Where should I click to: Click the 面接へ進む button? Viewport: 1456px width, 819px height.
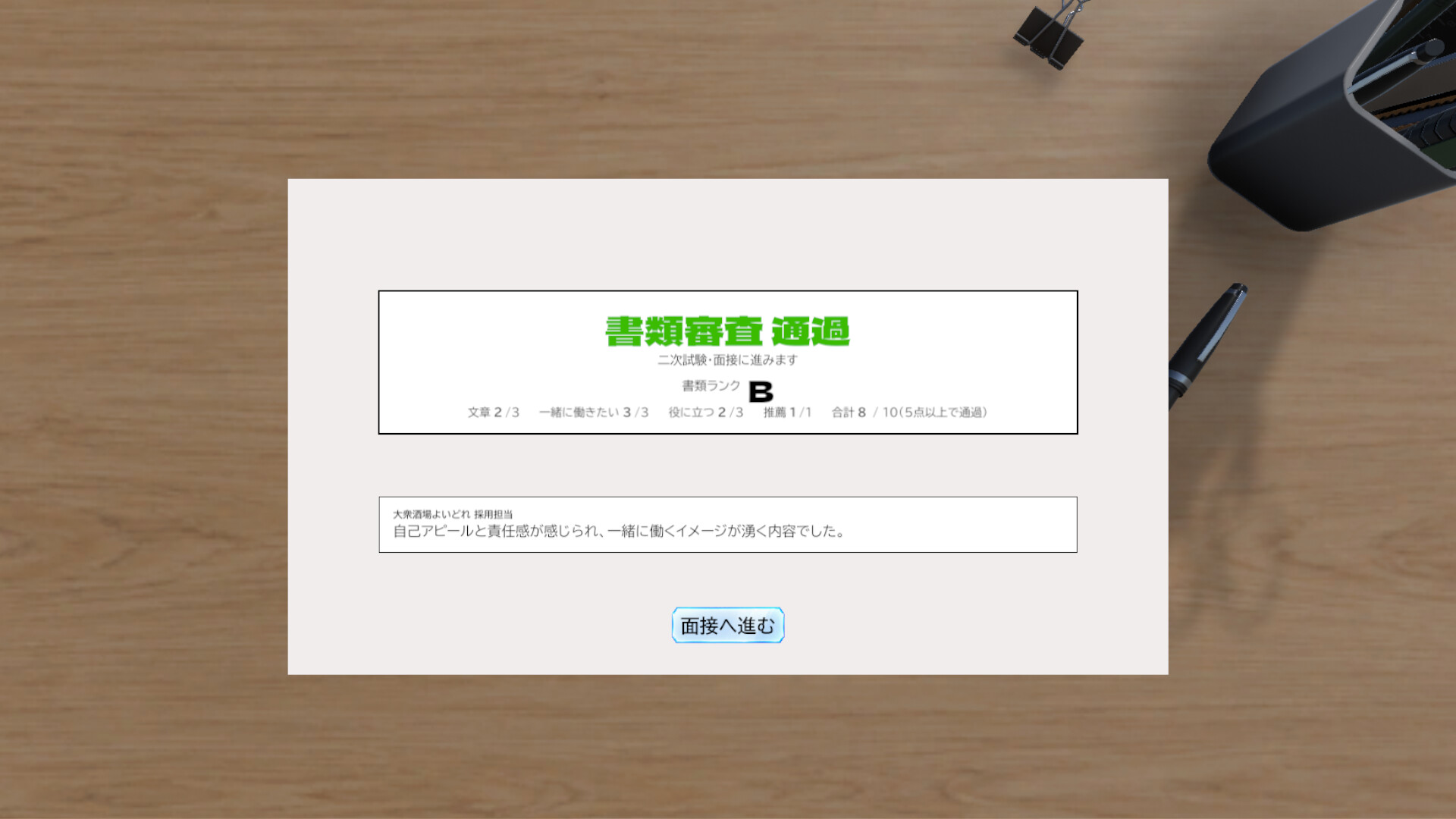pyautogui.click(x=728, y=625)
